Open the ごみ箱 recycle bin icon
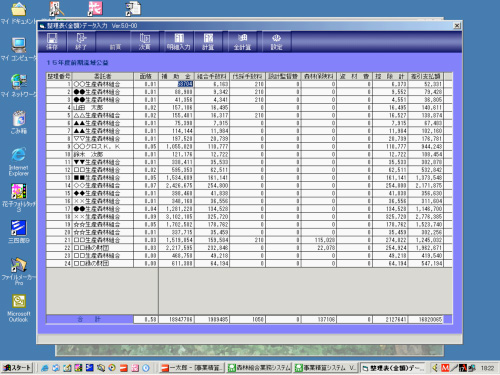500x375 pixels. (x=19, y=122)
